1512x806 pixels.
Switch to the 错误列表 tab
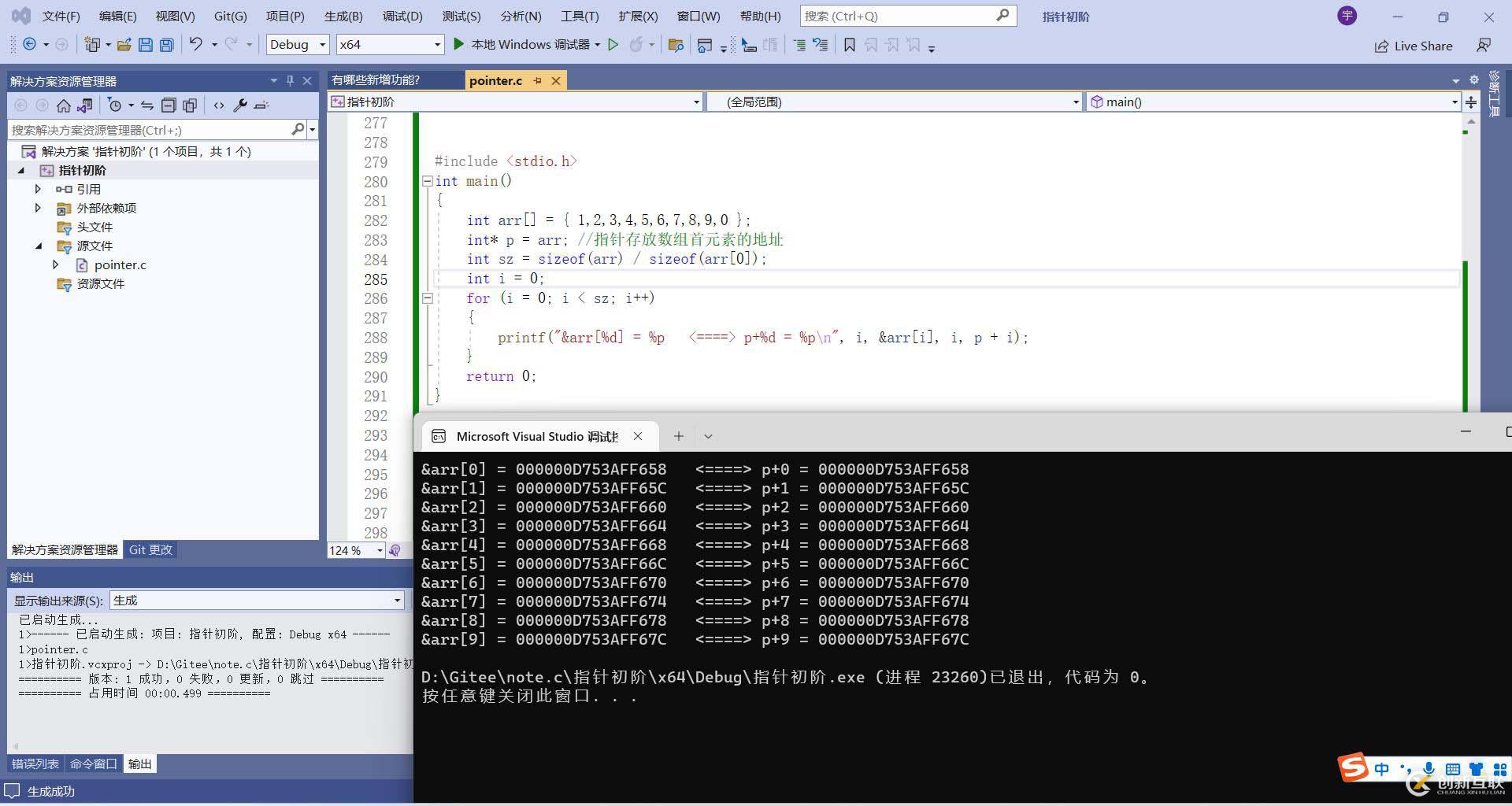[35, 763]
